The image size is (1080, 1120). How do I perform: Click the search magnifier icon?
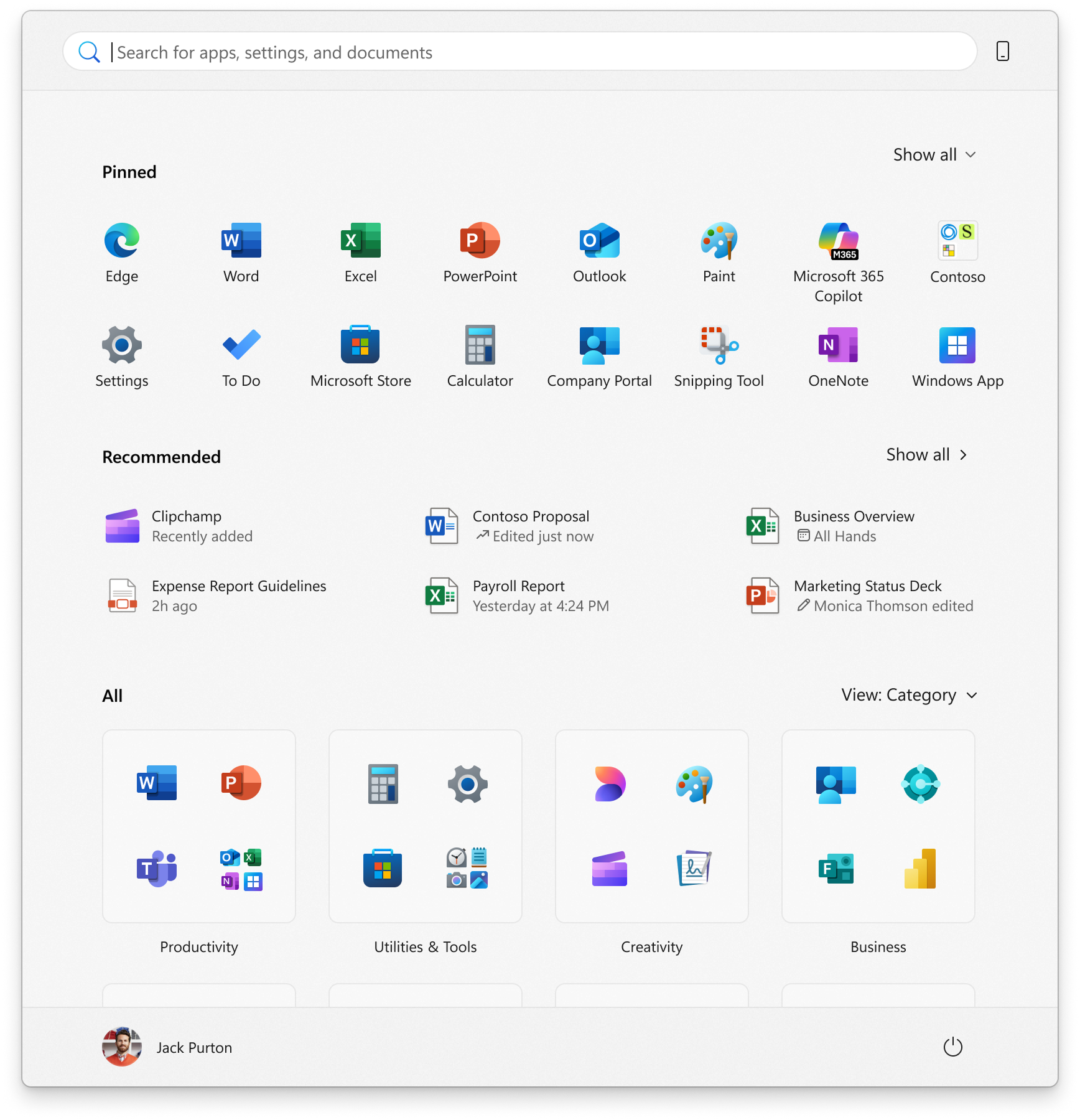click(x=89, y=52)
